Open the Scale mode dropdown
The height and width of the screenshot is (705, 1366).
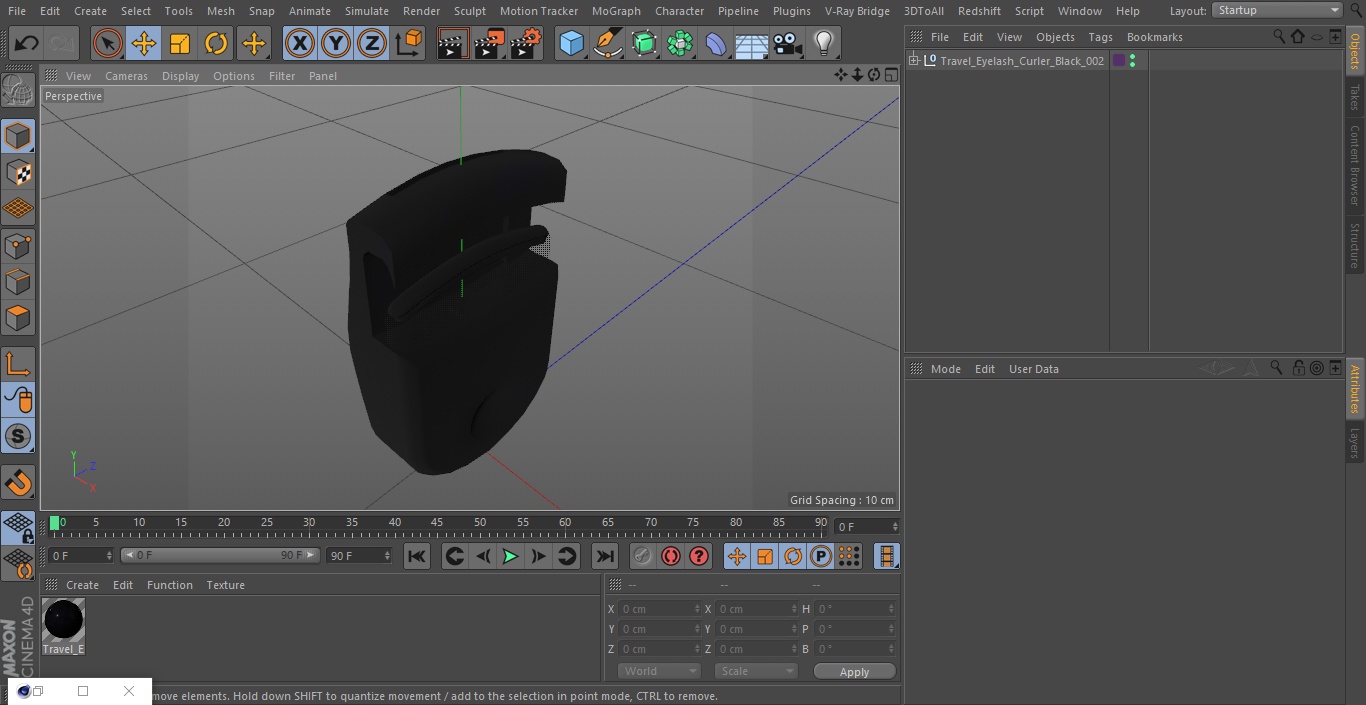point(756,671)
